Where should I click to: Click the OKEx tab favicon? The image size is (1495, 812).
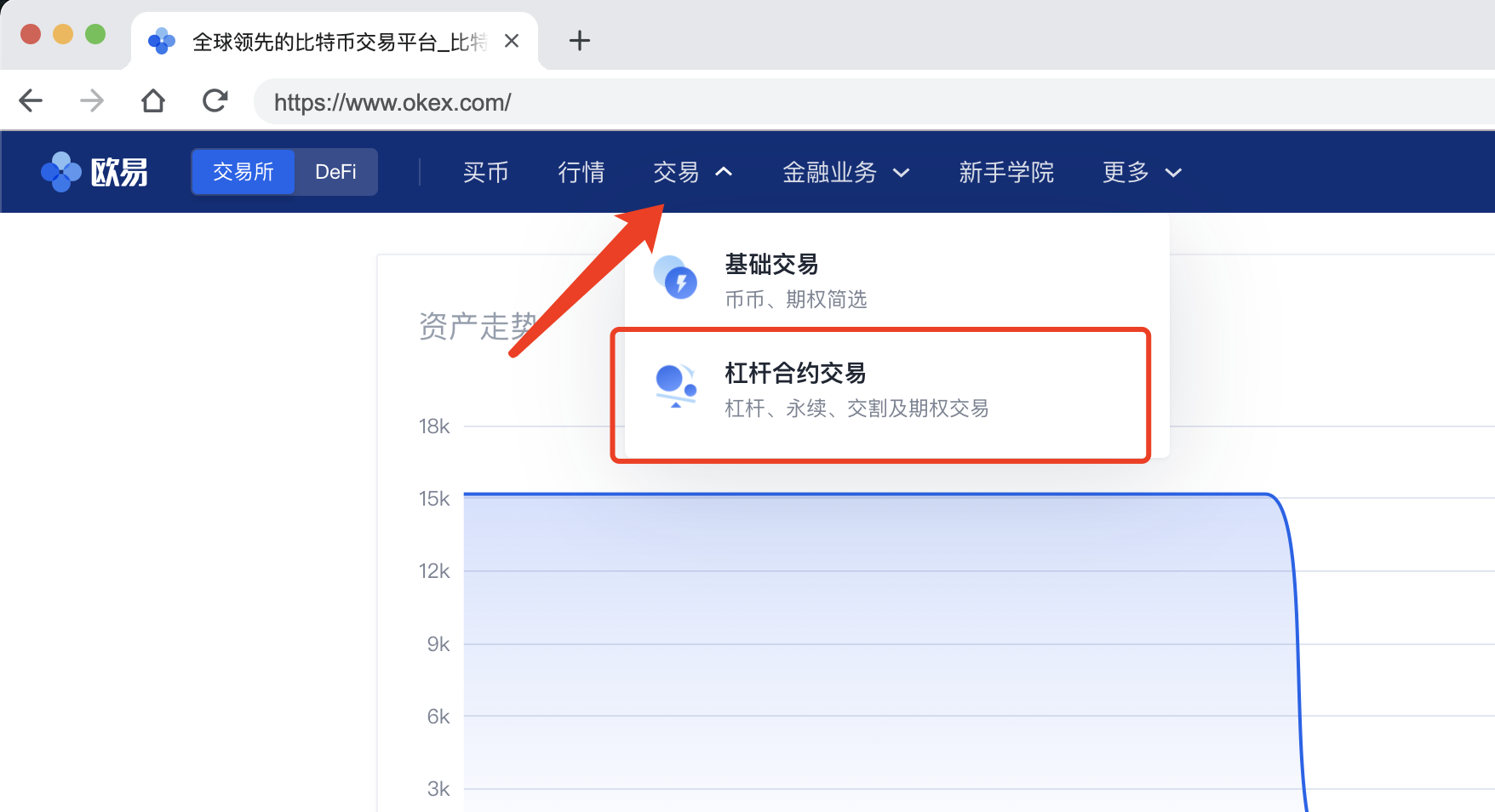162,41
